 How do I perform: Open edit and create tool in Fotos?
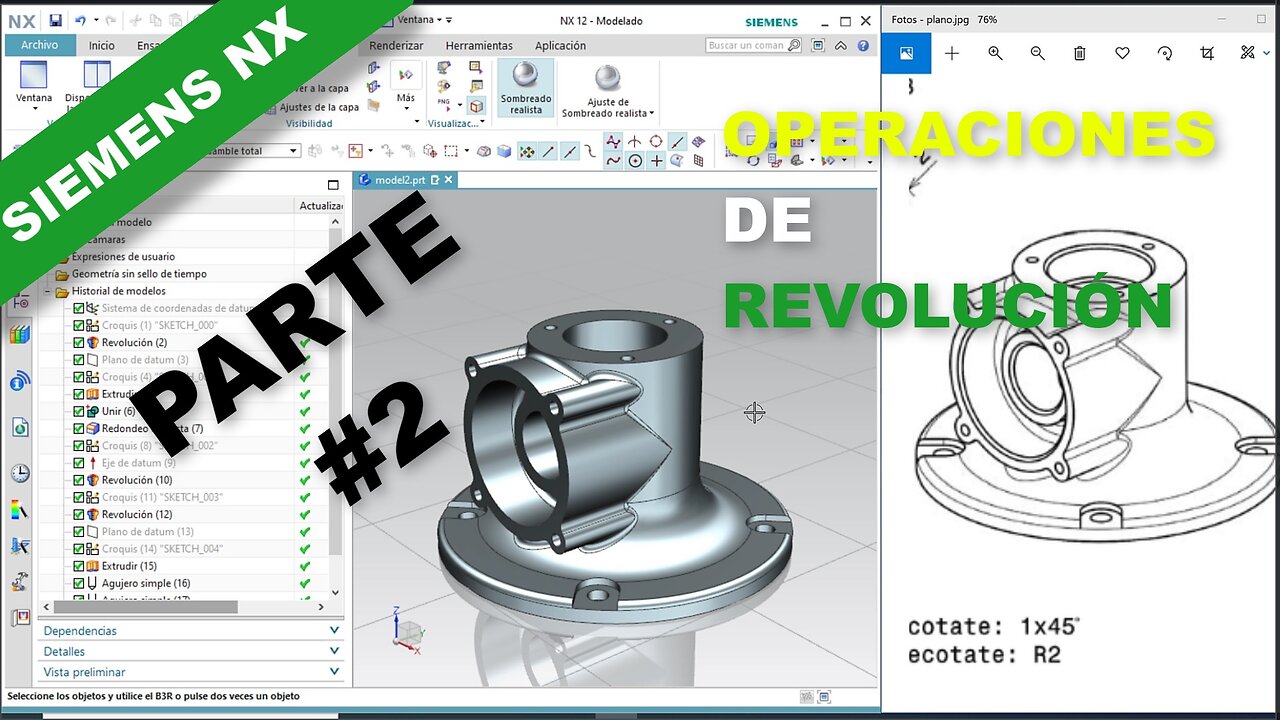pos(1247,53)
